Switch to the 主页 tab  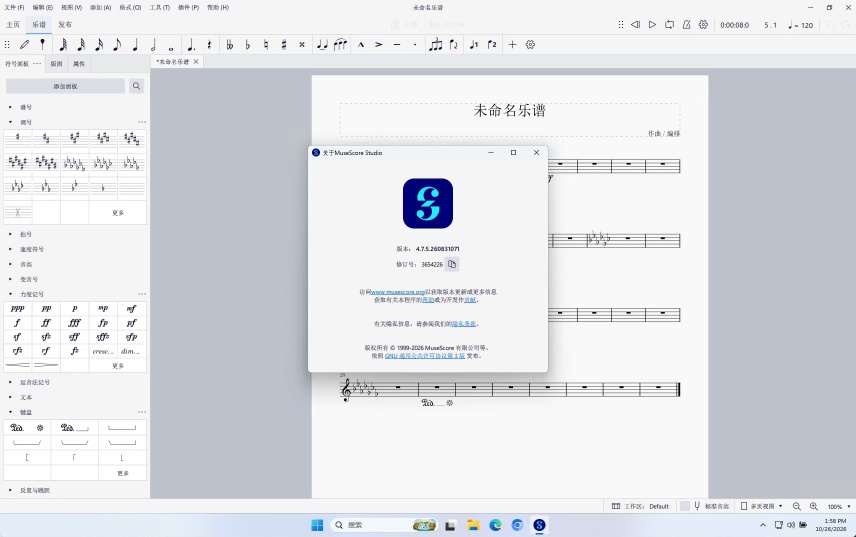tap(13, 25)
